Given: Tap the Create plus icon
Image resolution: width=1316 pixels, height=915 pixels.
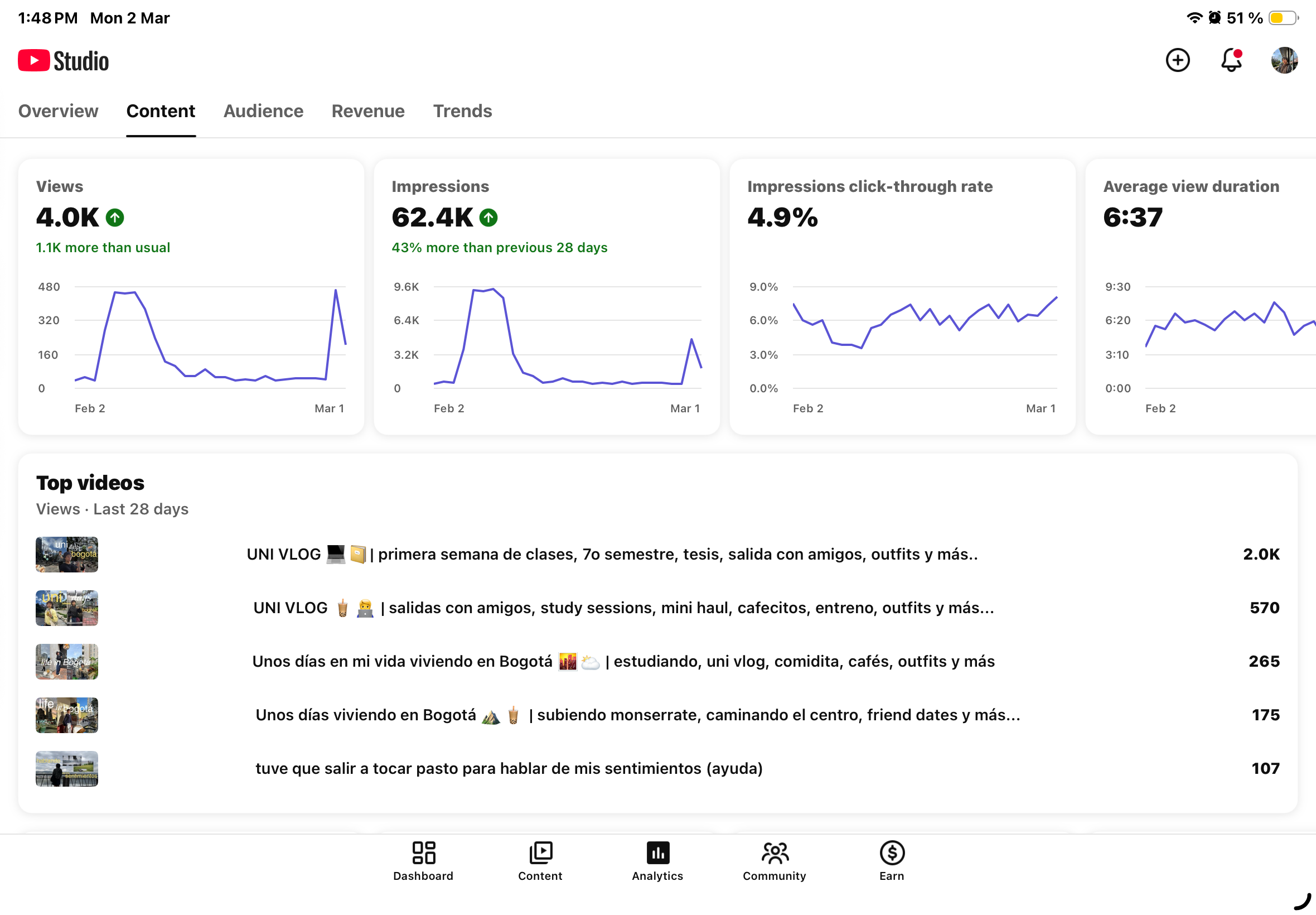Looking at the screenshot, I should tap(1177, 60).
